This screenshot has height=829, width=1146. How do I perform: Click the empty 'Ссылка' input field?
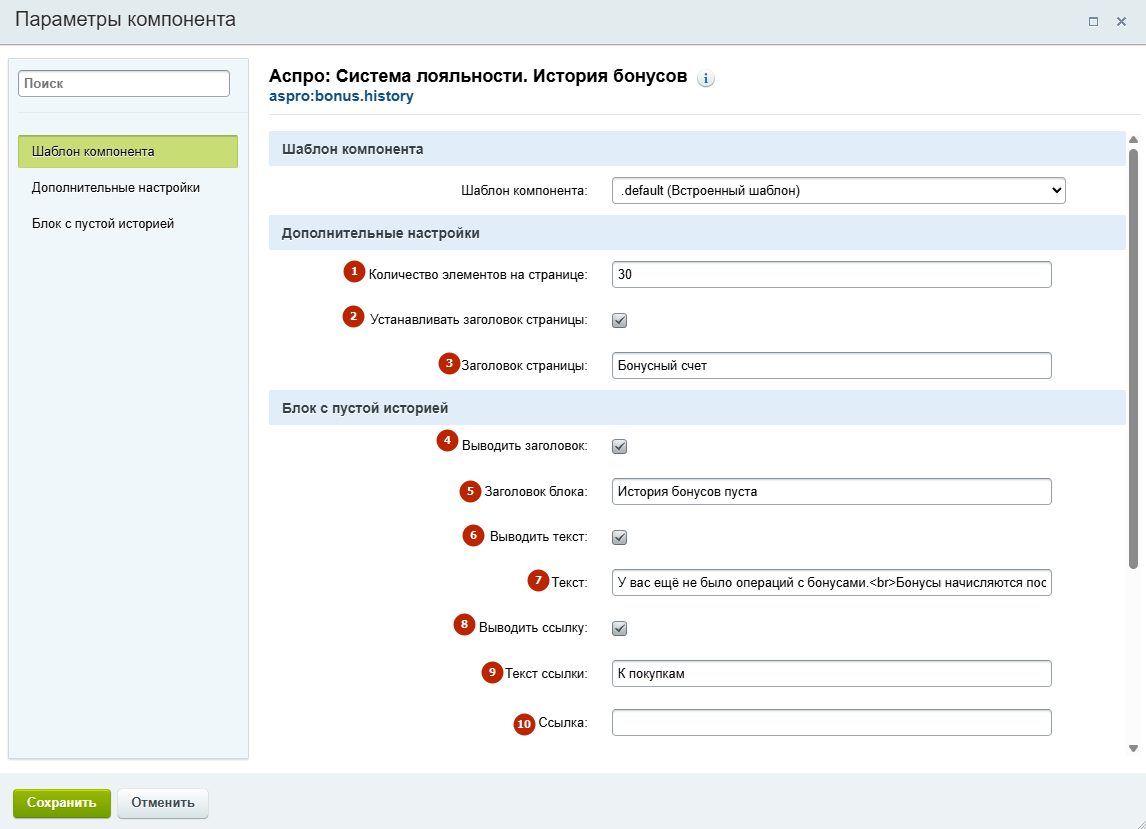[x=831, y=722]
